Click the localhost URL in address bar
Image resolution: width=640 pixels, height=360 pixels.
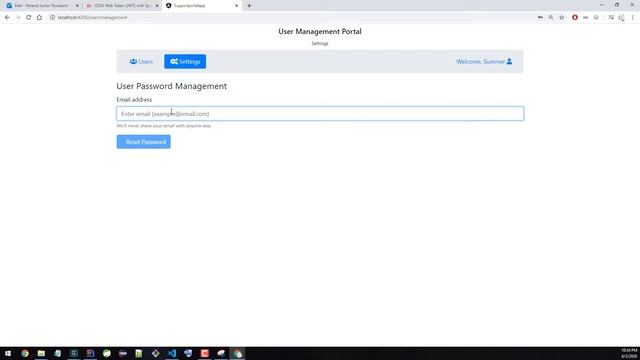[93, 18]
